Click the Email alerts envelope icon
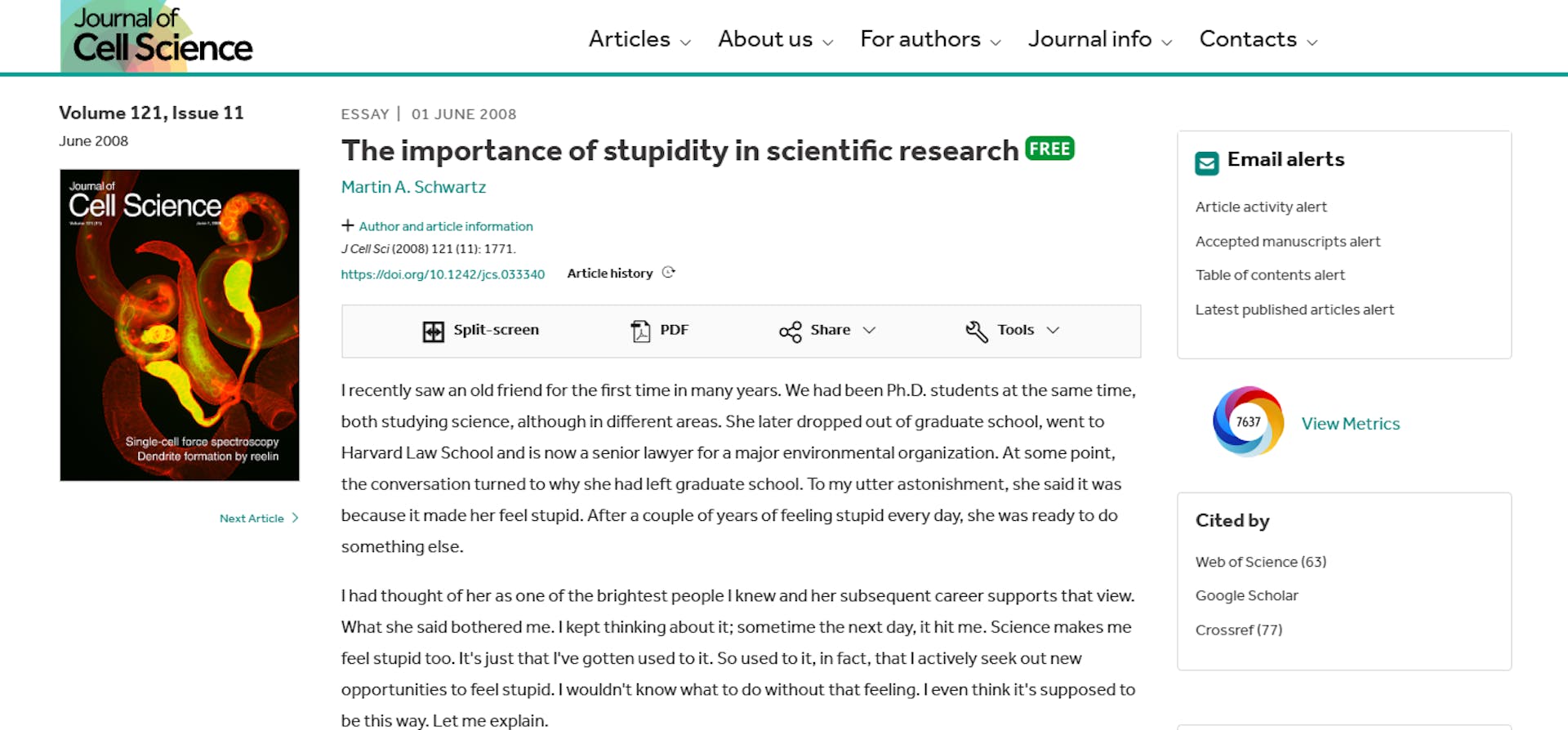The width and height of the screenshot is (1568, 730). coord(1206,163)
